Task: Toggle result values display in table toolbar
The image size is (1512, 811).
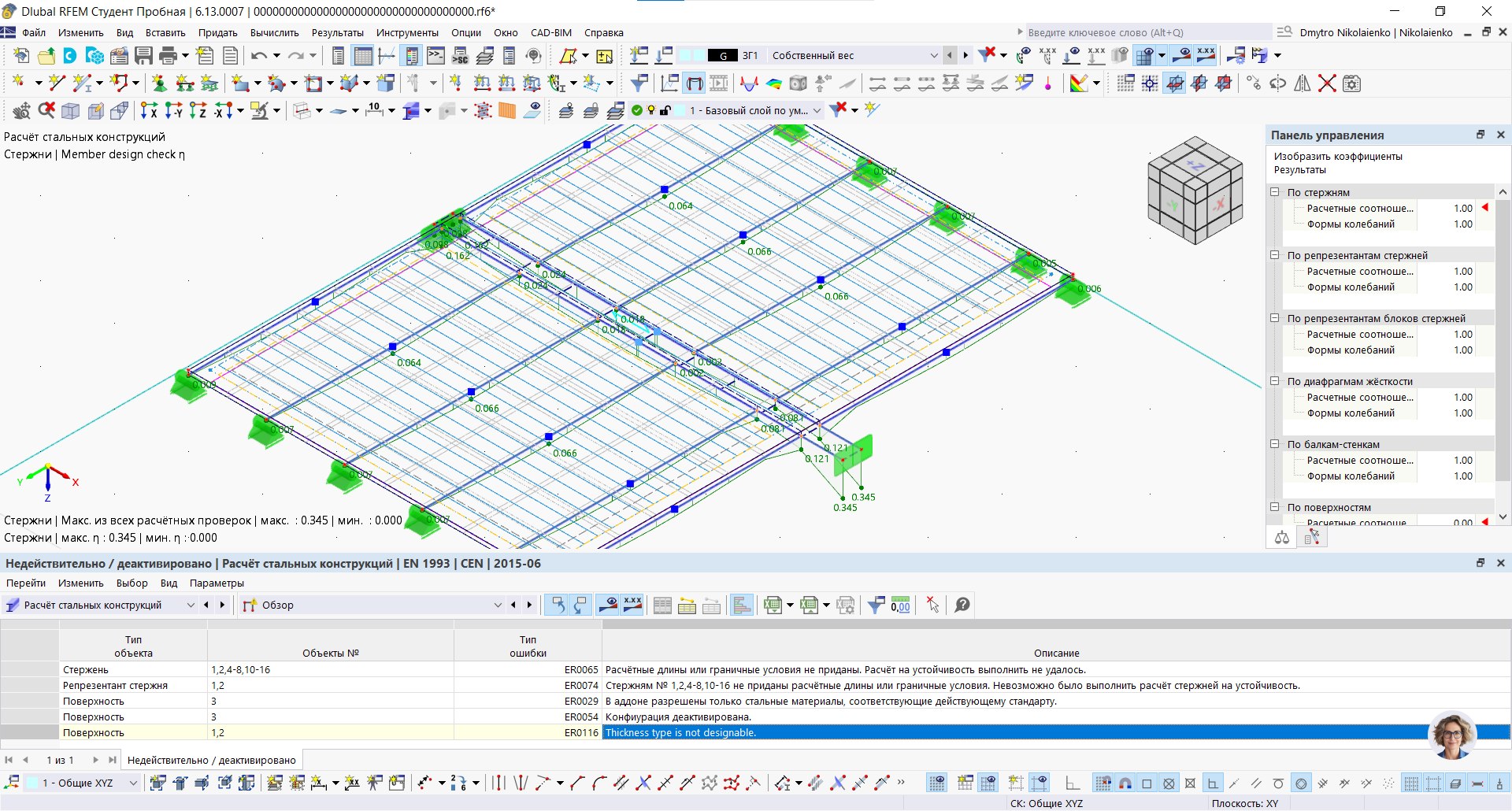Action: (x=632, y=605)
